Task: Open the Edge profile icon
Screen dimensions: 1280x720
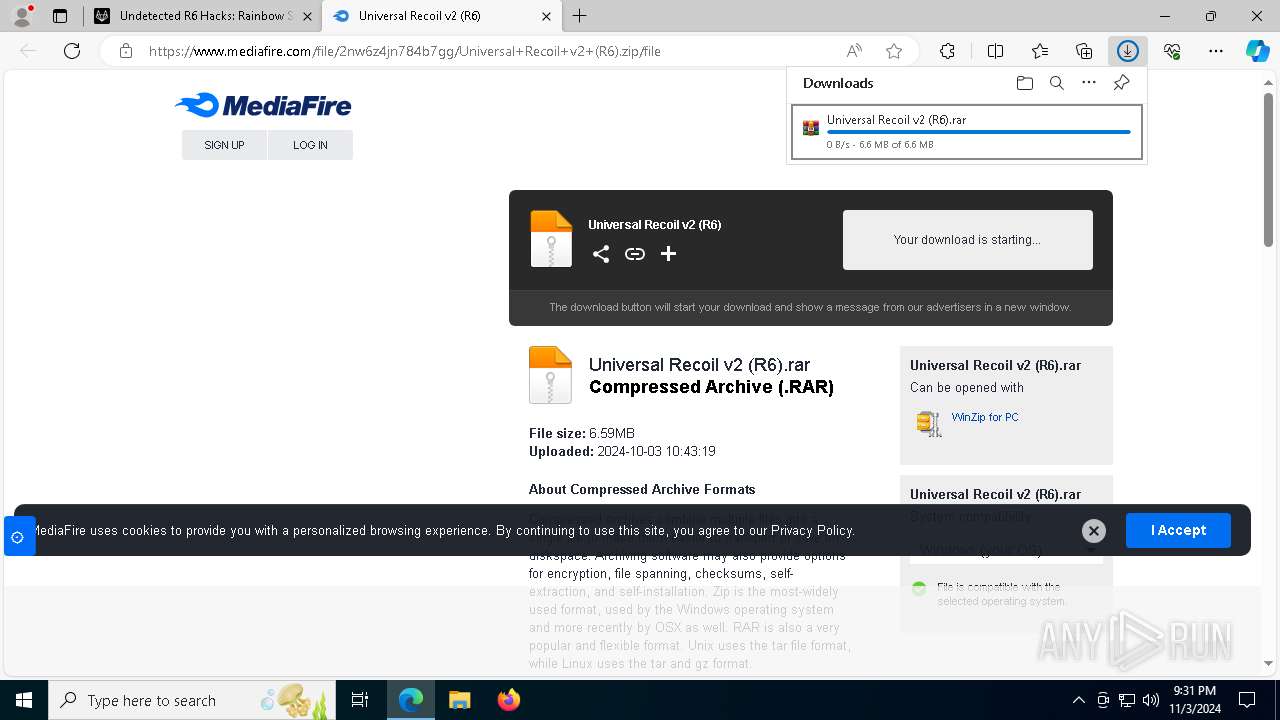Action: coord(21,16)
